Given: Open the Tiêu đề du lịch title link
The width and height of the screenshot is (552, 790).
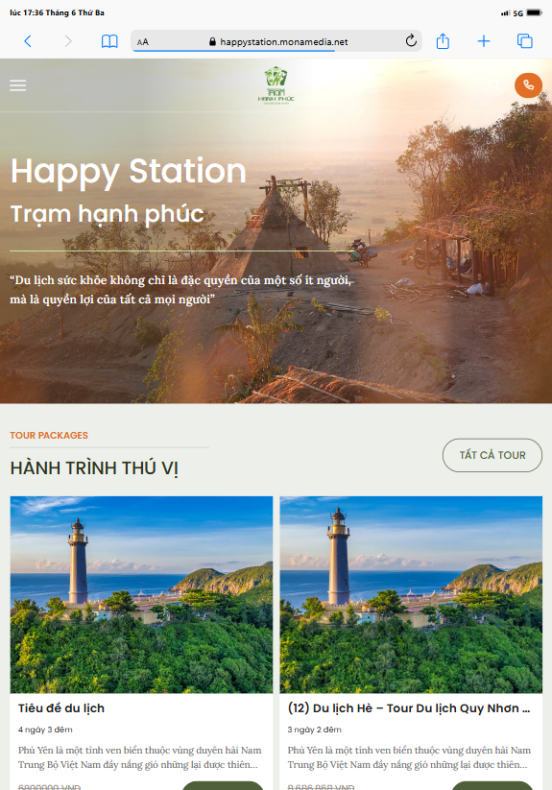Looking at the screenshot, I should 61,708.
